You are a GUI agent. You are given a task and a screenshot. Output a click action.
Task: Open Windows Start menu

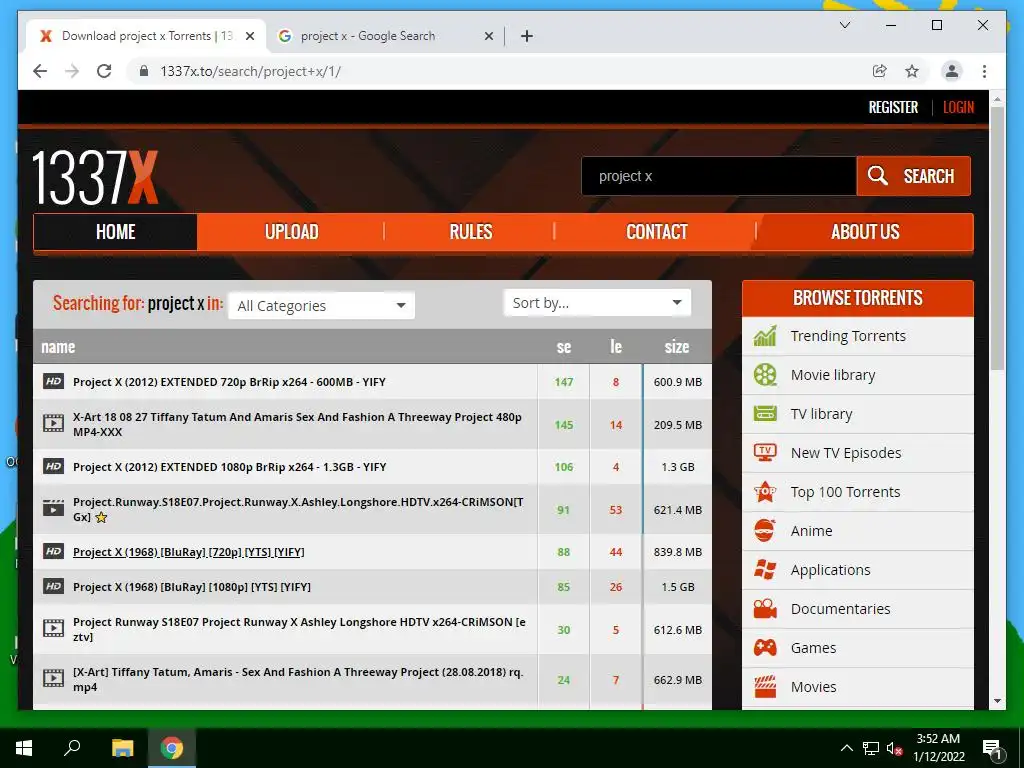click(24, 748)
